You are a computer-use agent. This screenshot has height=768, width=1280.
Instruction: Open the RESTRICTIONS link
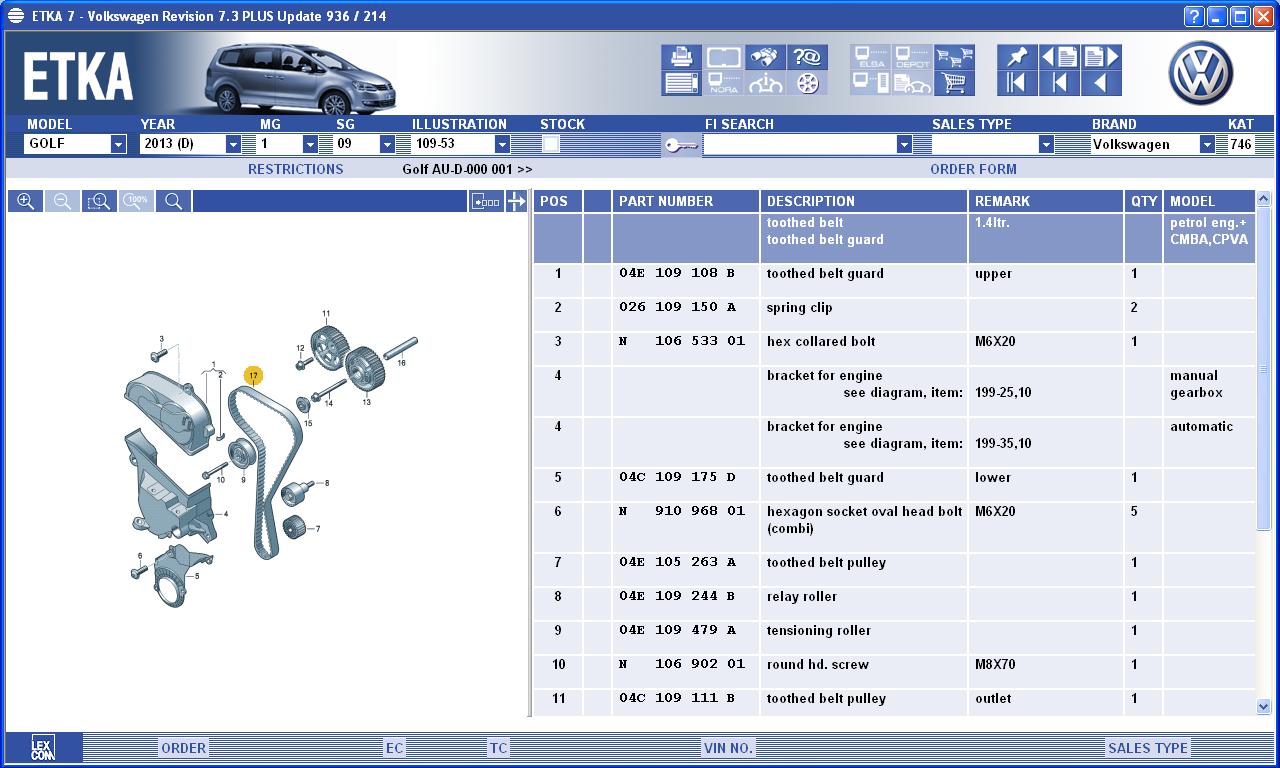(295, 169)
